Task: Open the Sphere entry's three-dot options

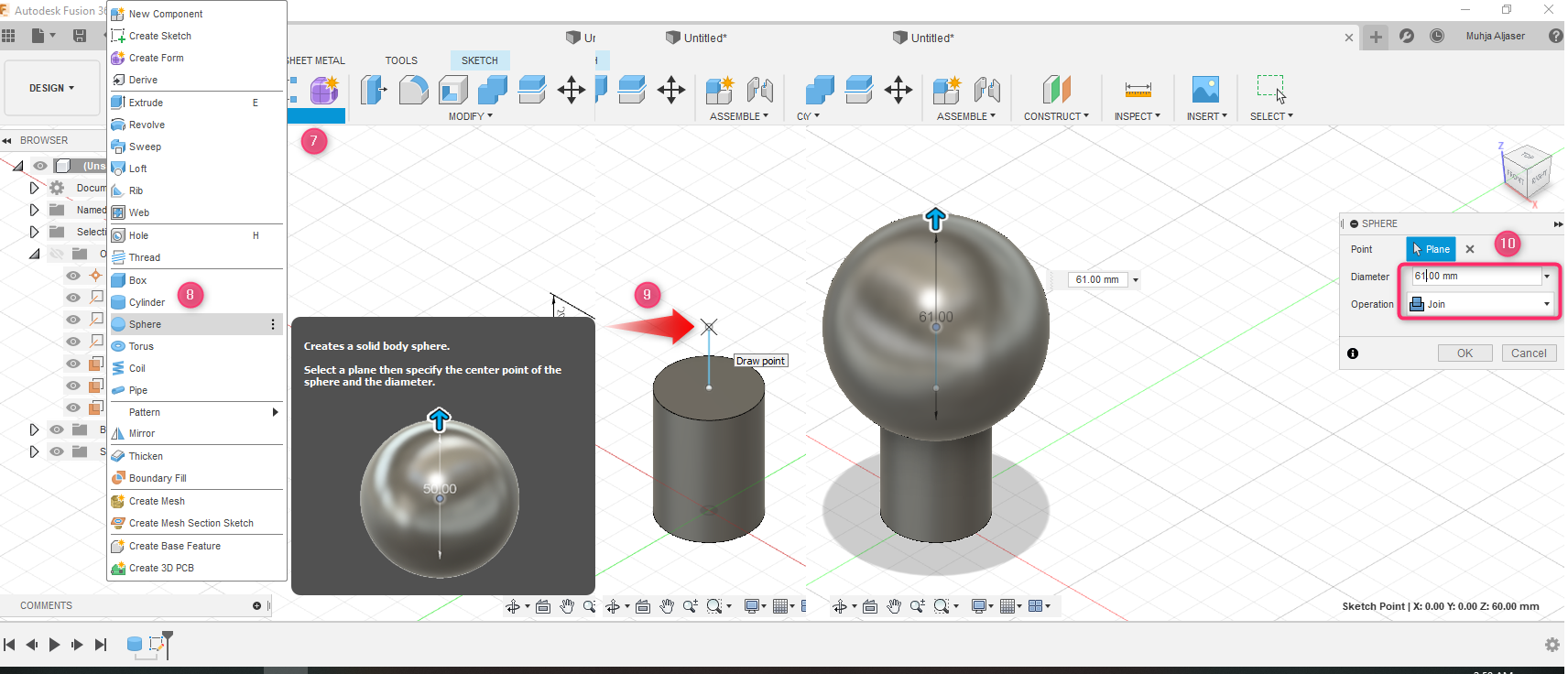Action: click(x=273, y=324)
